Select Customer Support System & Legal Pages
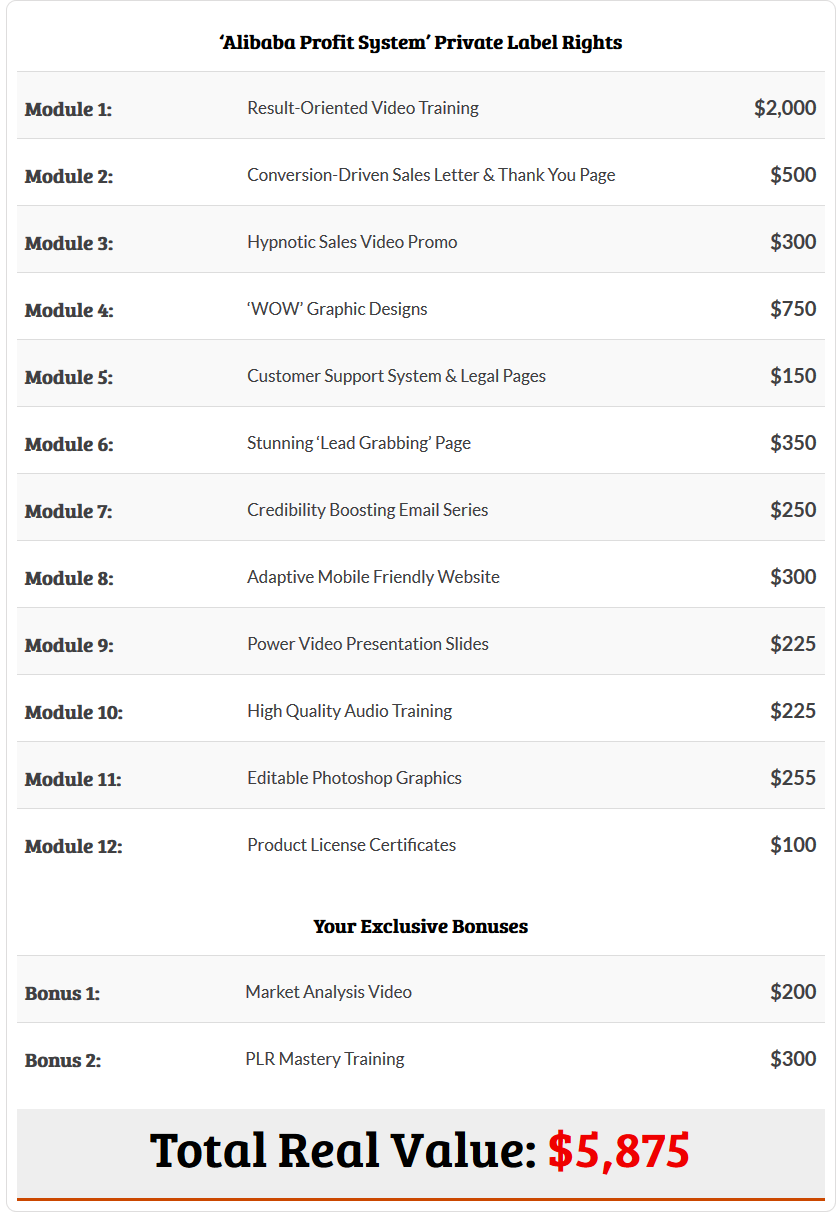This screenshot has width=840, height=1218. (396, 376)
